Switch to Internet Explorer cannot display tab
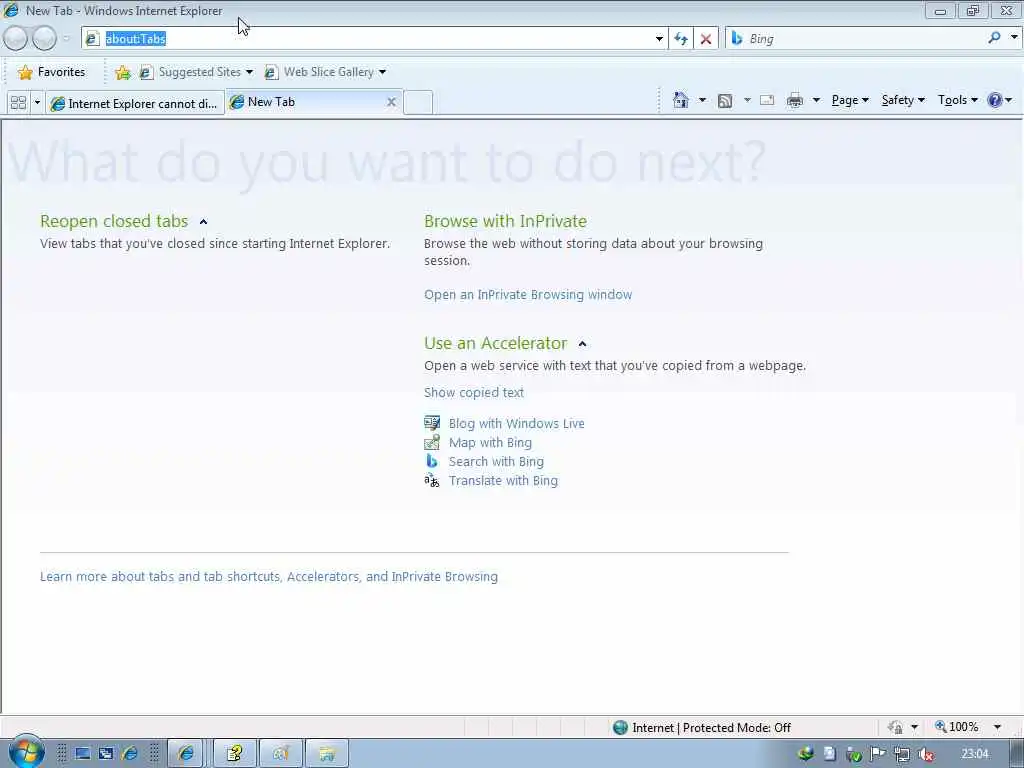 [x=135, y=103]
